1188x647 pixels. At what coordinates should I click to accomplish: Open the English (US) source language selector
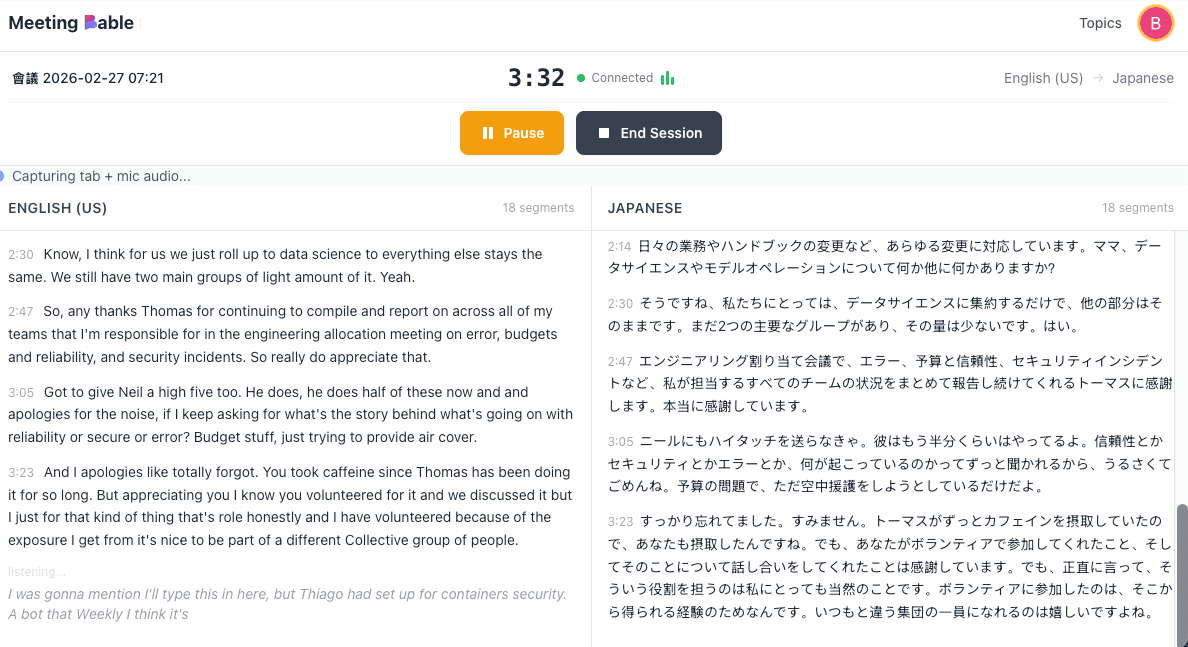[1043, 77]
